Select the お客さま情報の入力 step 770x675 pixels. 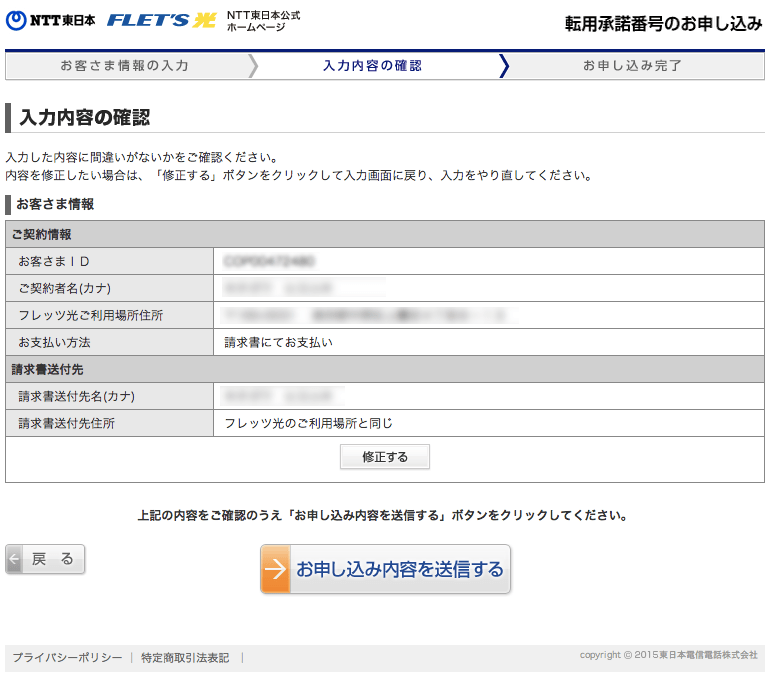pos(125,65)
